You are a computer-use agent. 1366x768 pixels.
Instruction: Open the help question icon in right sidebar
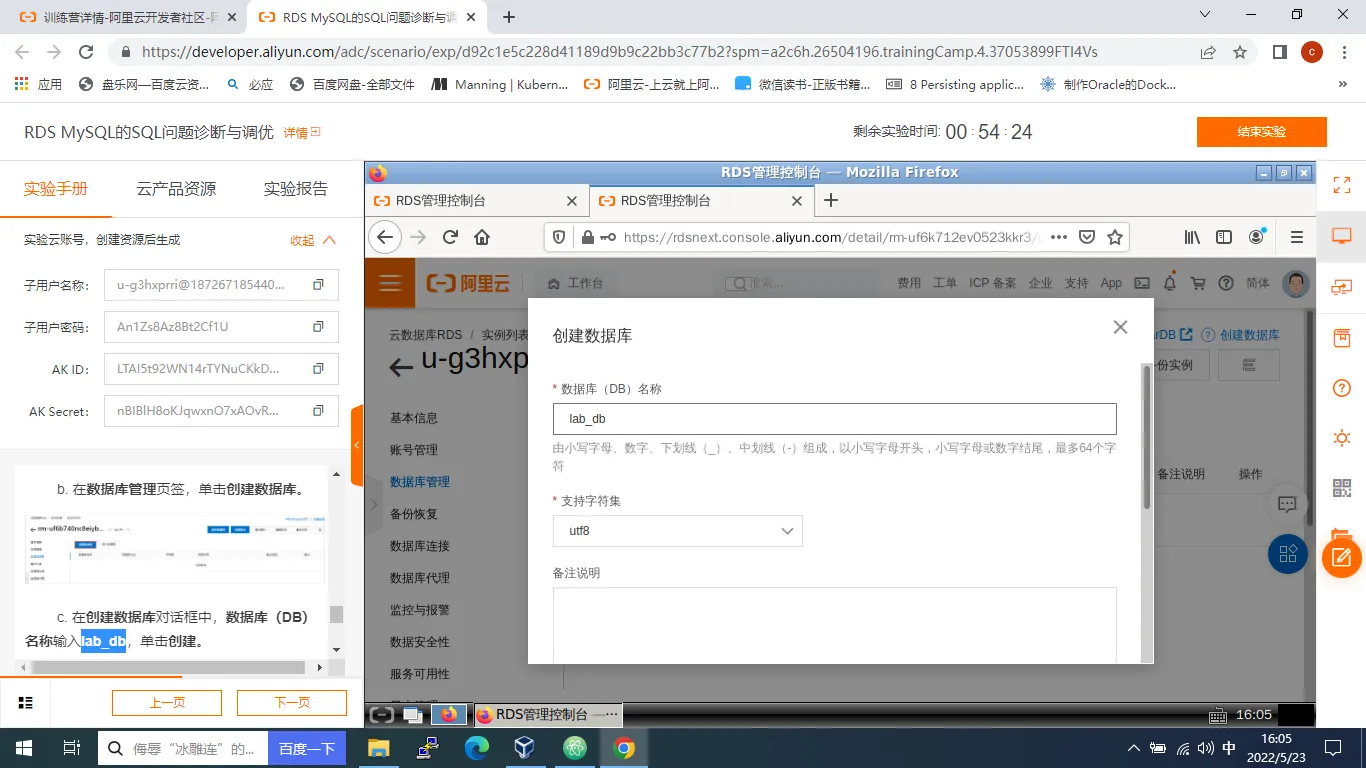click(1342, 388)
